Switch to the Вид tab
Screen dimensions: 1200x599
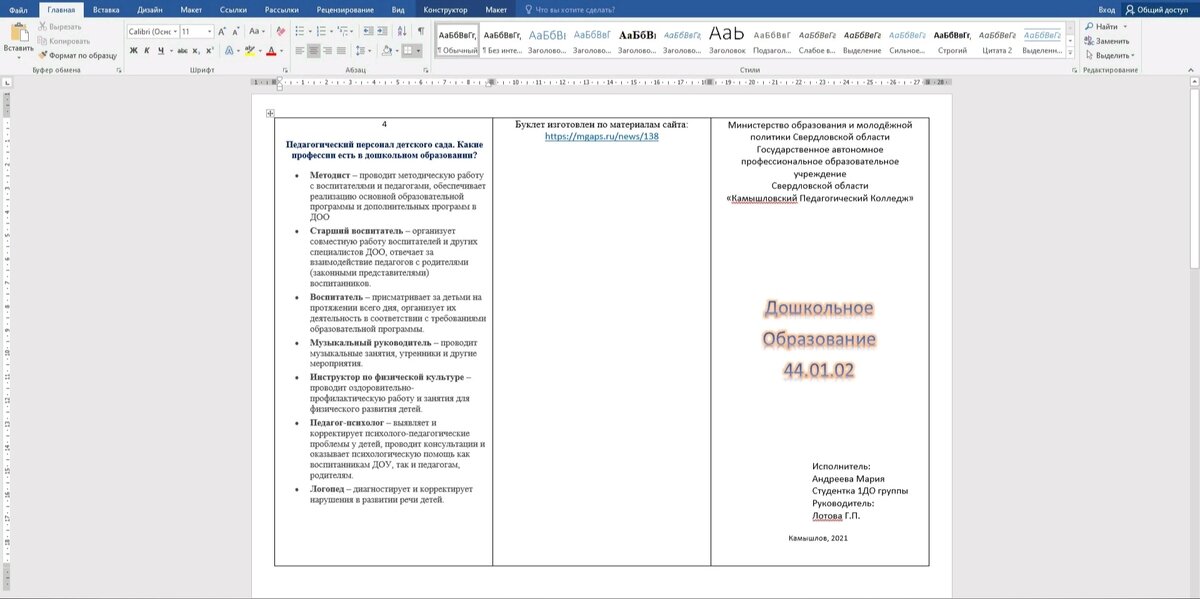(398, 9)
